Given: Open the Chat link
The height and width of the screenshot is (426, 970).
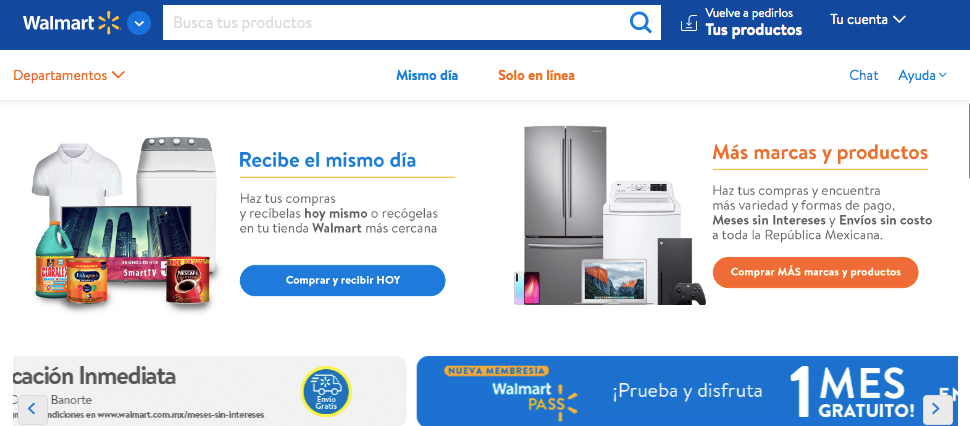Looking at the screenshot, I should (x=864, y=75).
